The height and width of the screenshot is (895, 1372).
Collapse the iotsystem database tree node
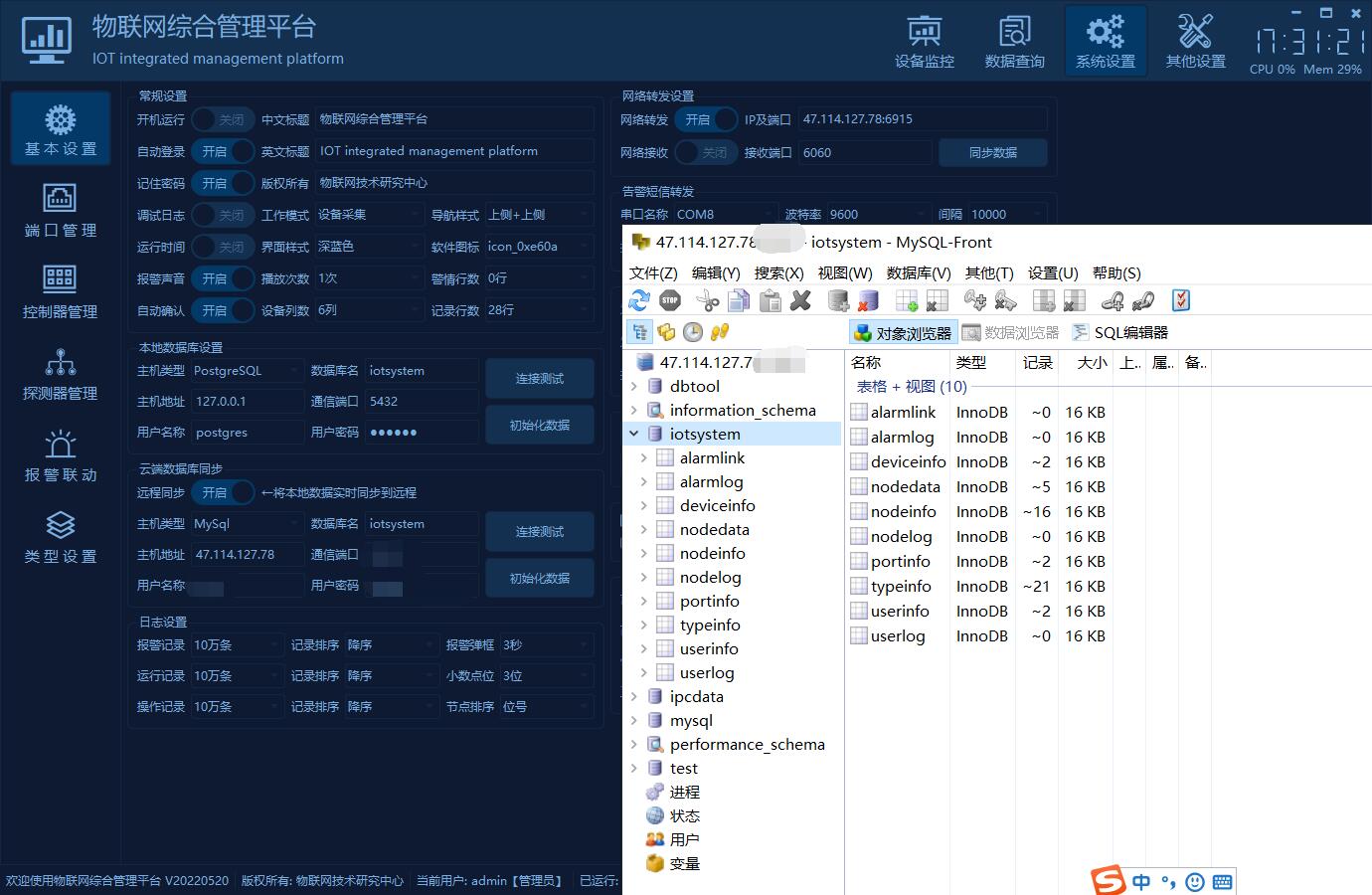[x=633, y=434]
